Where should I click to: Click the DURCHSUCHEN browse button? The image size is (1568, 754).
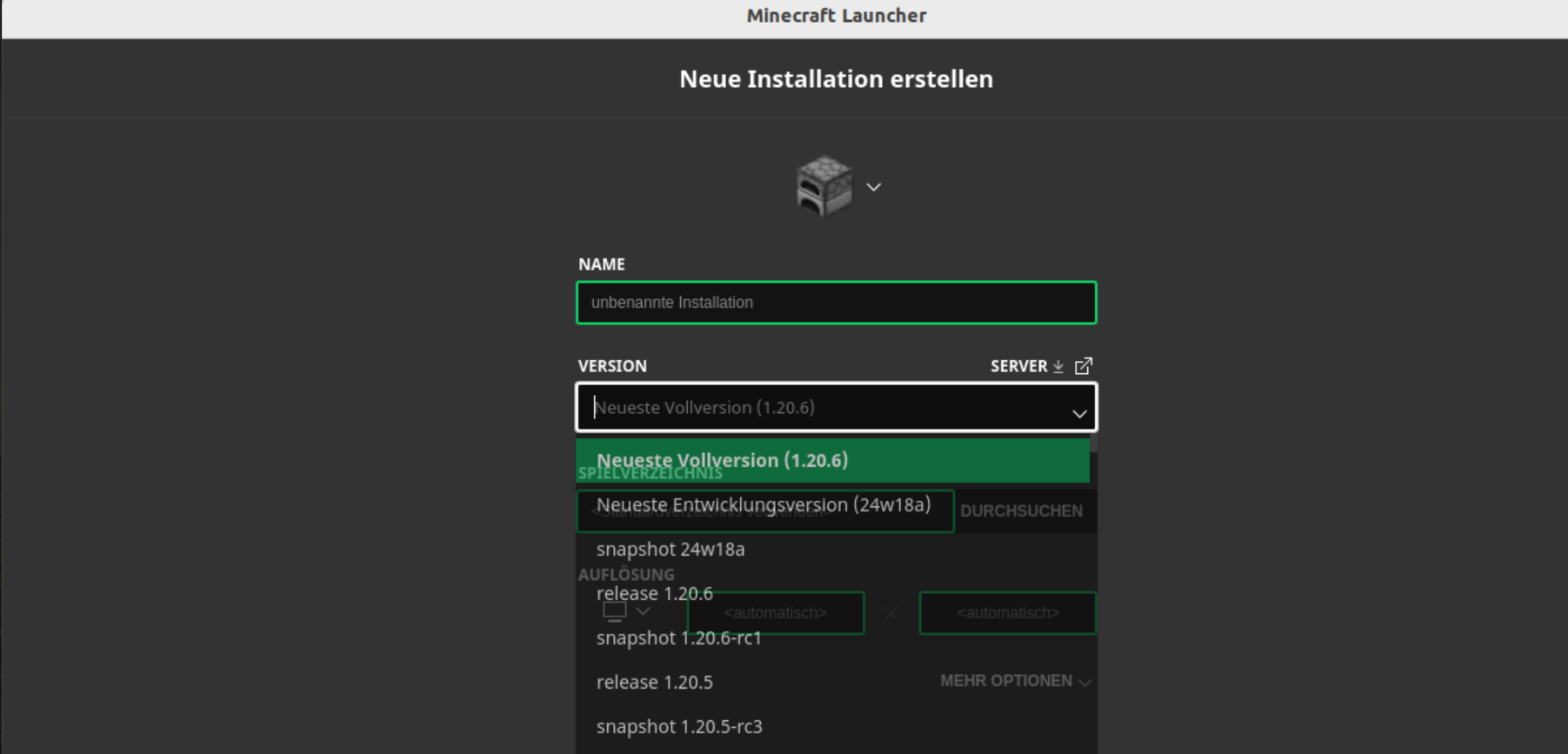point(1022,511)
